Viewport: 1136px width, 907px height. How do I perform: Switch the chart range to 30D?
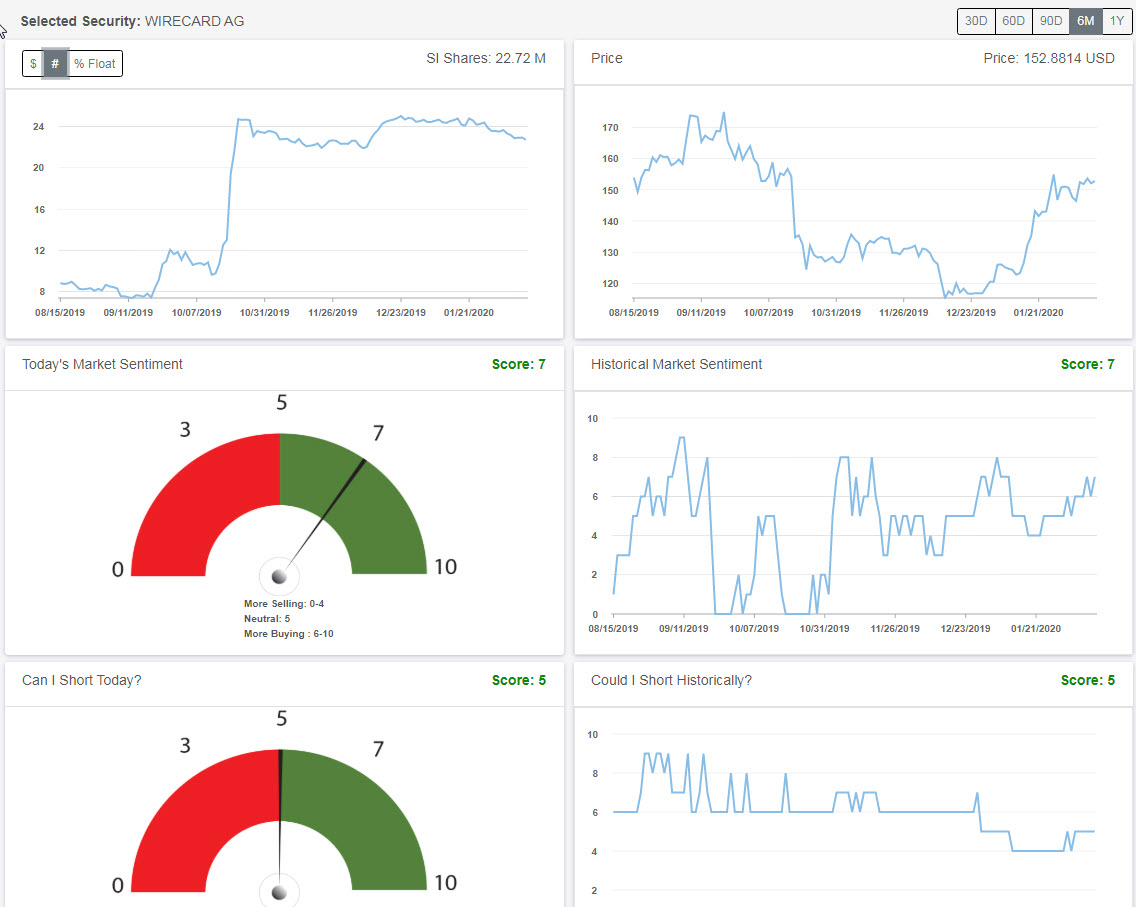[975, 20]
